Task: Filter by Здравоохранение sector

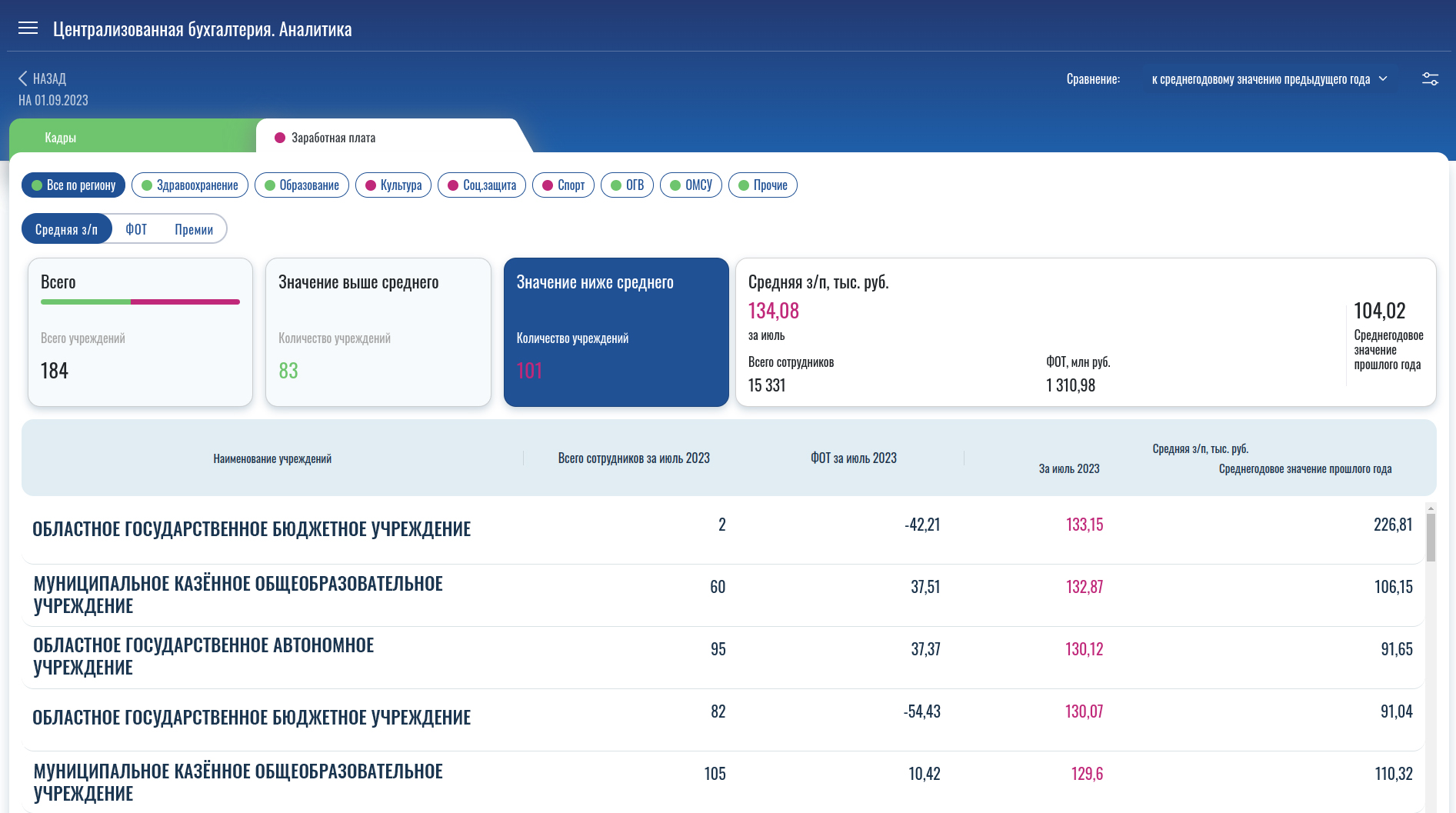Action: click(189, 185)
